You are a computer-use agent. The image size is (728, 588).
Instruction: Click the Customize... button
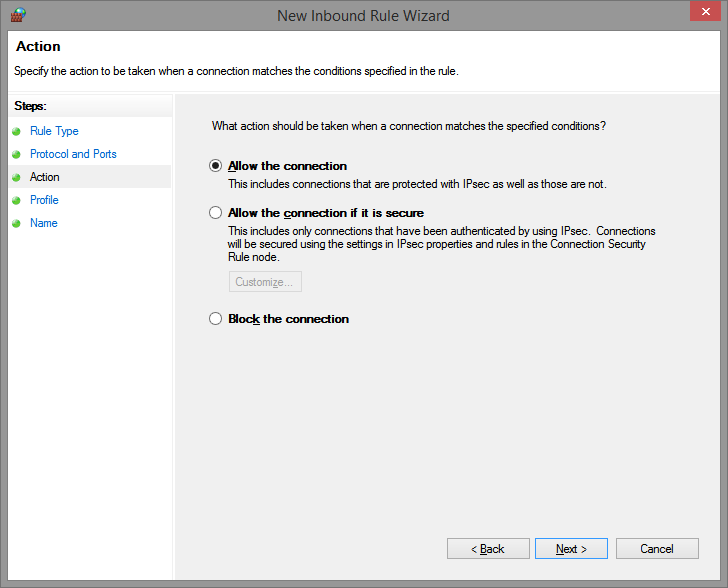tap(265, 282)
